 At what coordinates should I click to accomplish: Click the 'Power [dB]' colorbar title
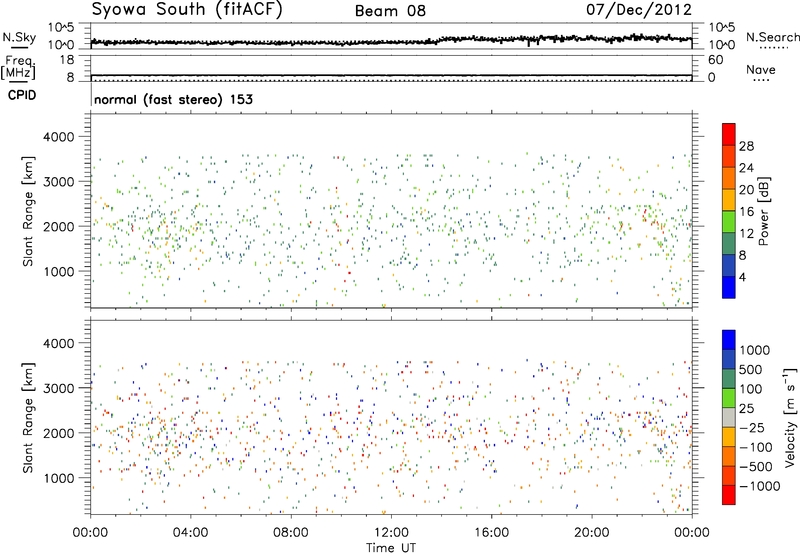pos(763,211)
